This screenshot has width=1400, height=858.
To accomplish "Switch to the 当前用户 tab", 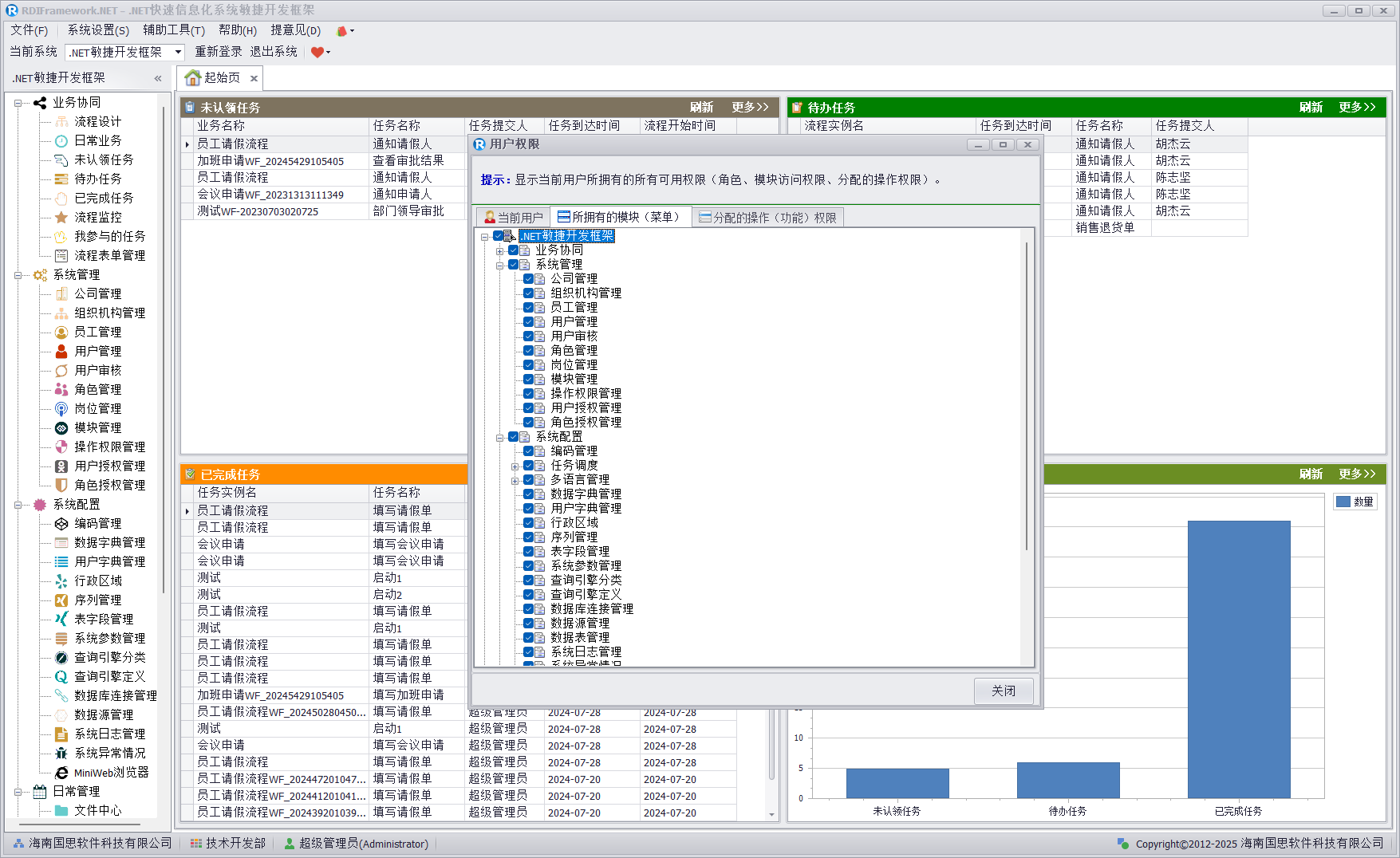I will 513,218.
